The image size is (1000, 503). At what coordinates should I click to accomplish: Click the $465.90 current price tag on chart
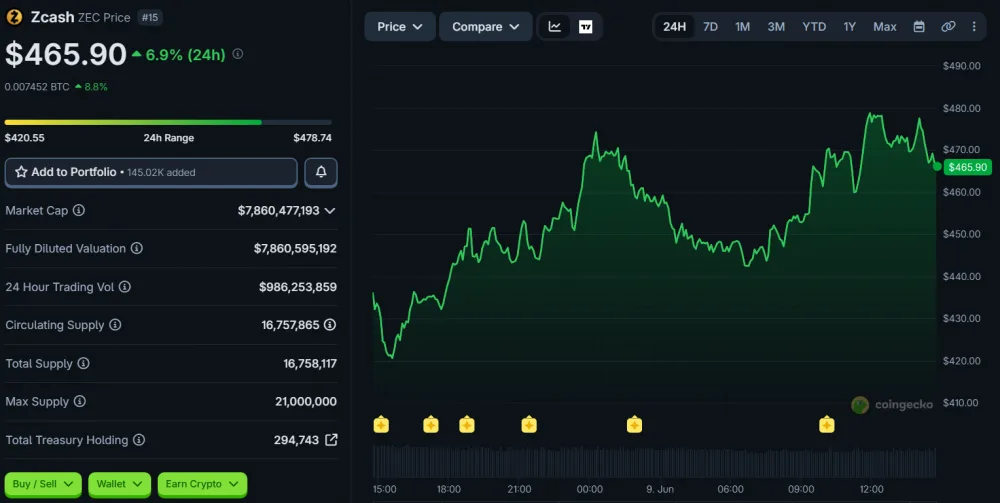(x=967, y=167)
